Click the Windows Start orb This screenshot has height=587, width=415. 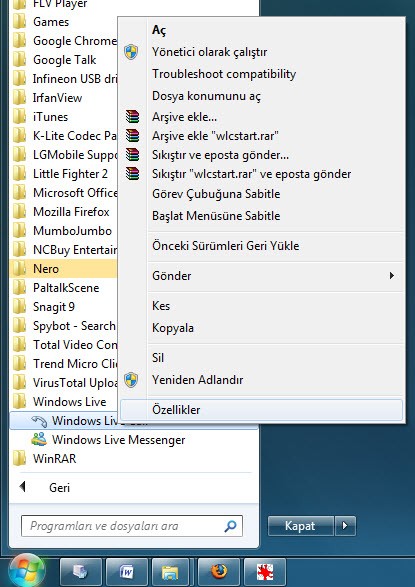point(27,571)
